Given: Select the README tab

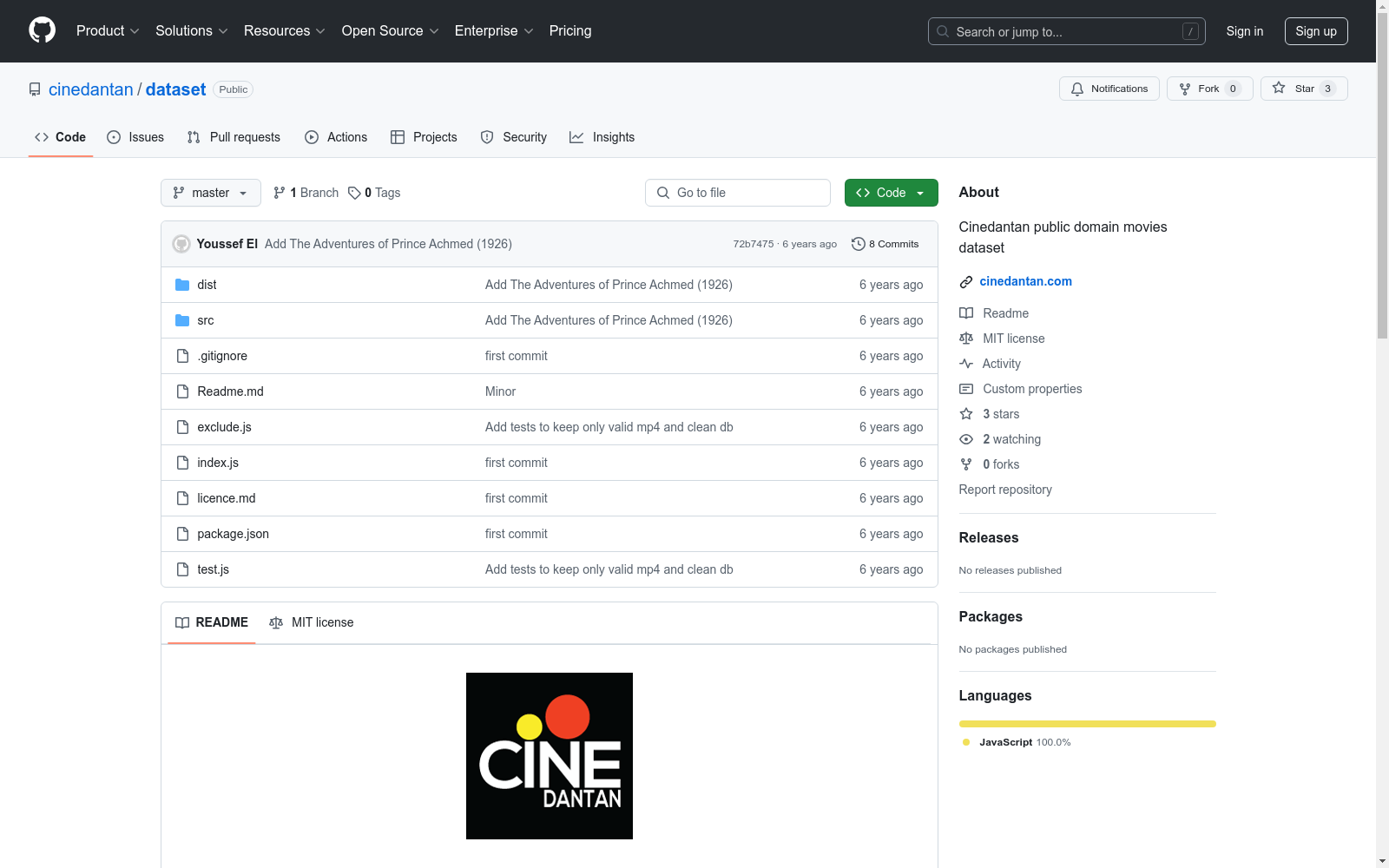Looking at the screenshot, I should coord(212,622).
